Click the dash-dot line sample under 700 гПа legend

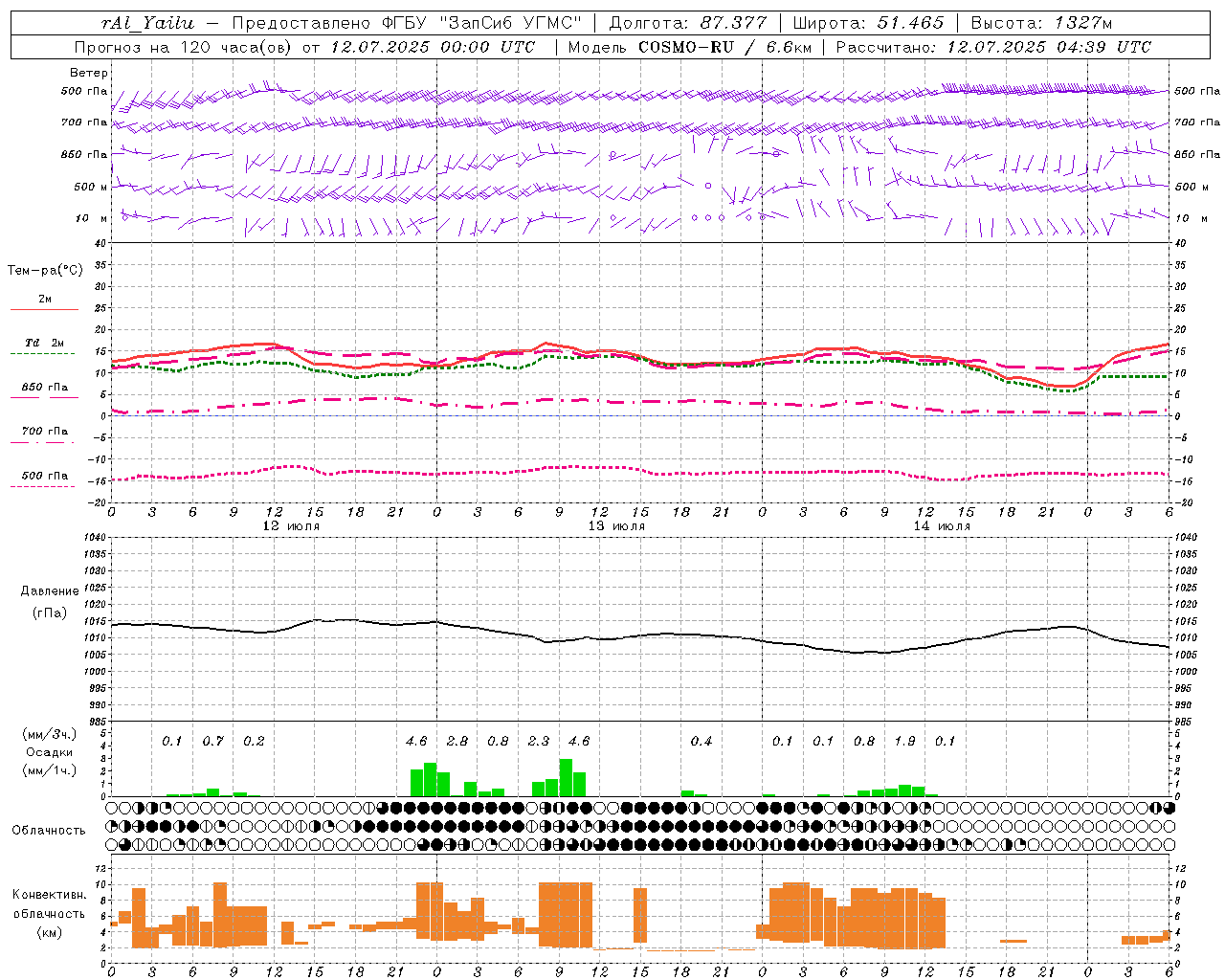pos(42,442)
